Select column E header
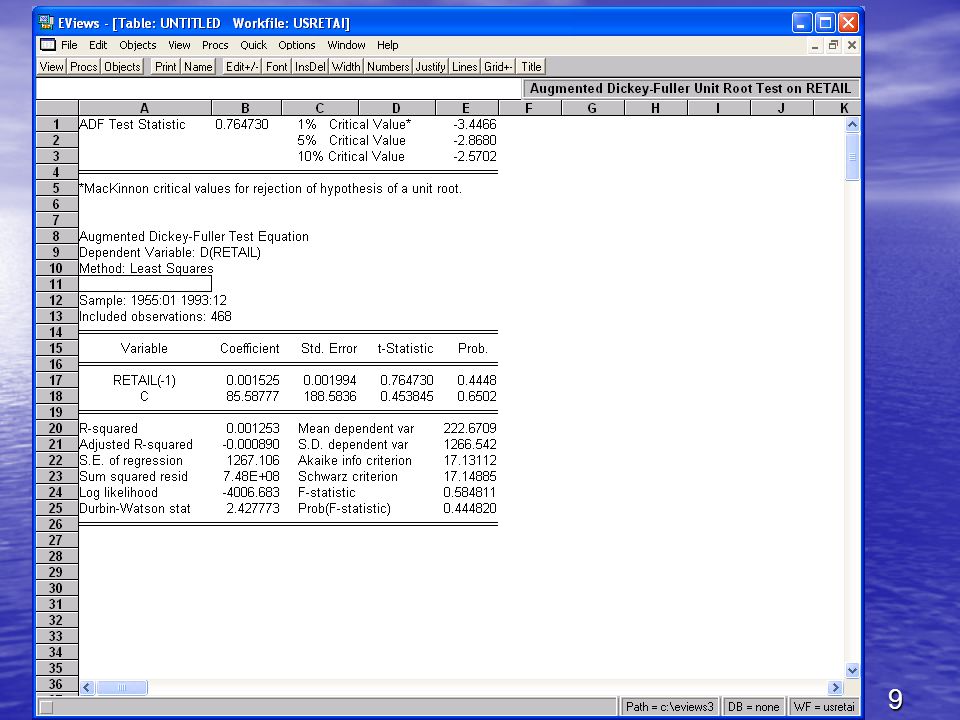The image size is (960, 720). point(467,108)
